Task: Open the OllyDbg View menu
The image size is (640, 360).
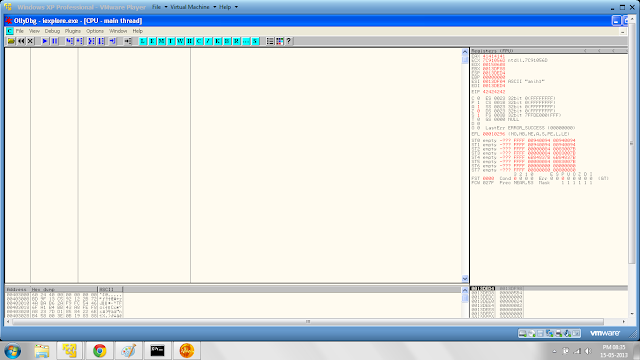Action: [x=34, y=31]
